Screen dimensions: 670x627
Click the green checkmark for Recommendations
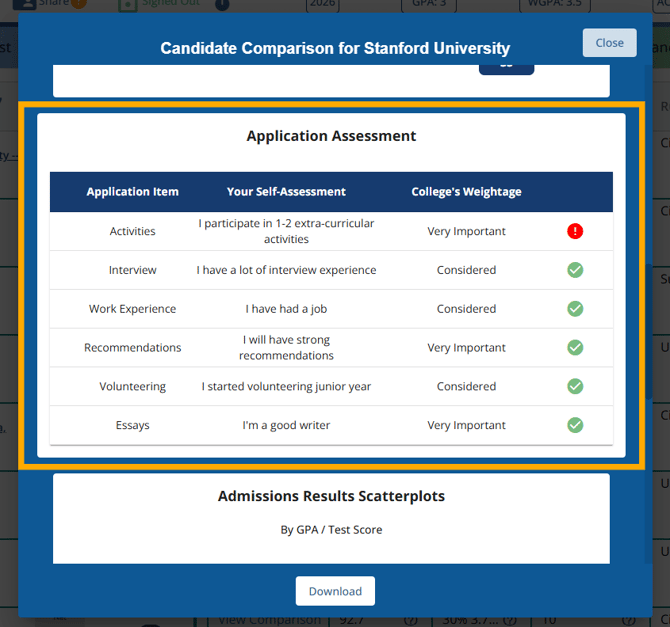[575, 347]
